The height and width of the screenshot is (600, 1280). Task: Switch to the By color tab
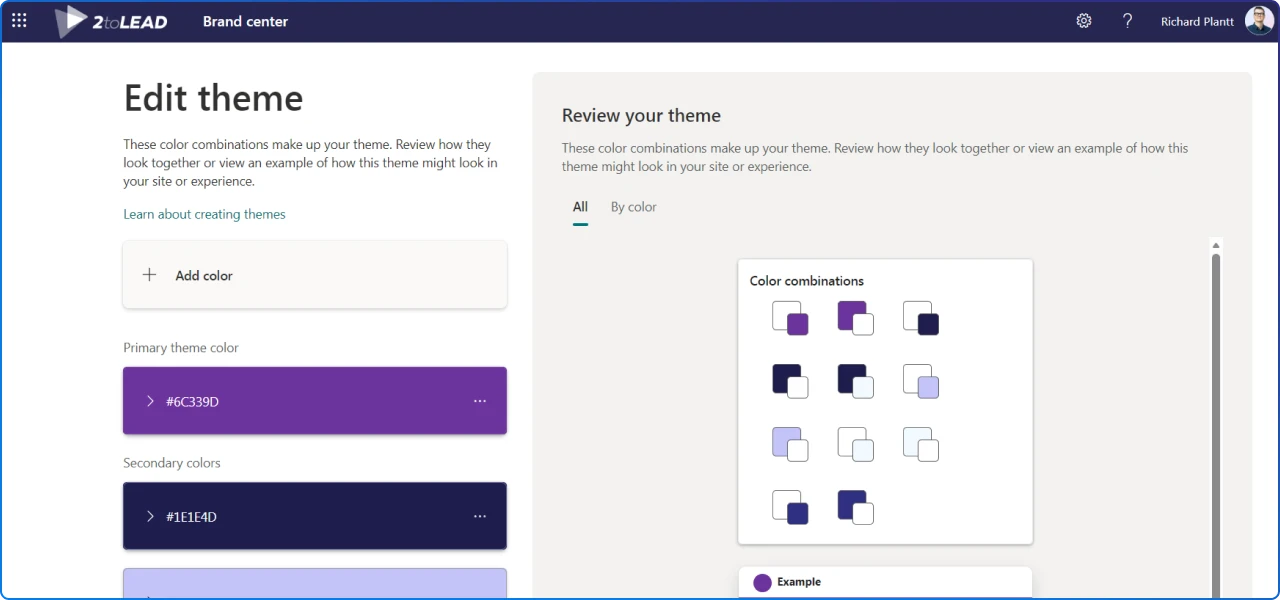pyautogui.click(x=633, y=207)
